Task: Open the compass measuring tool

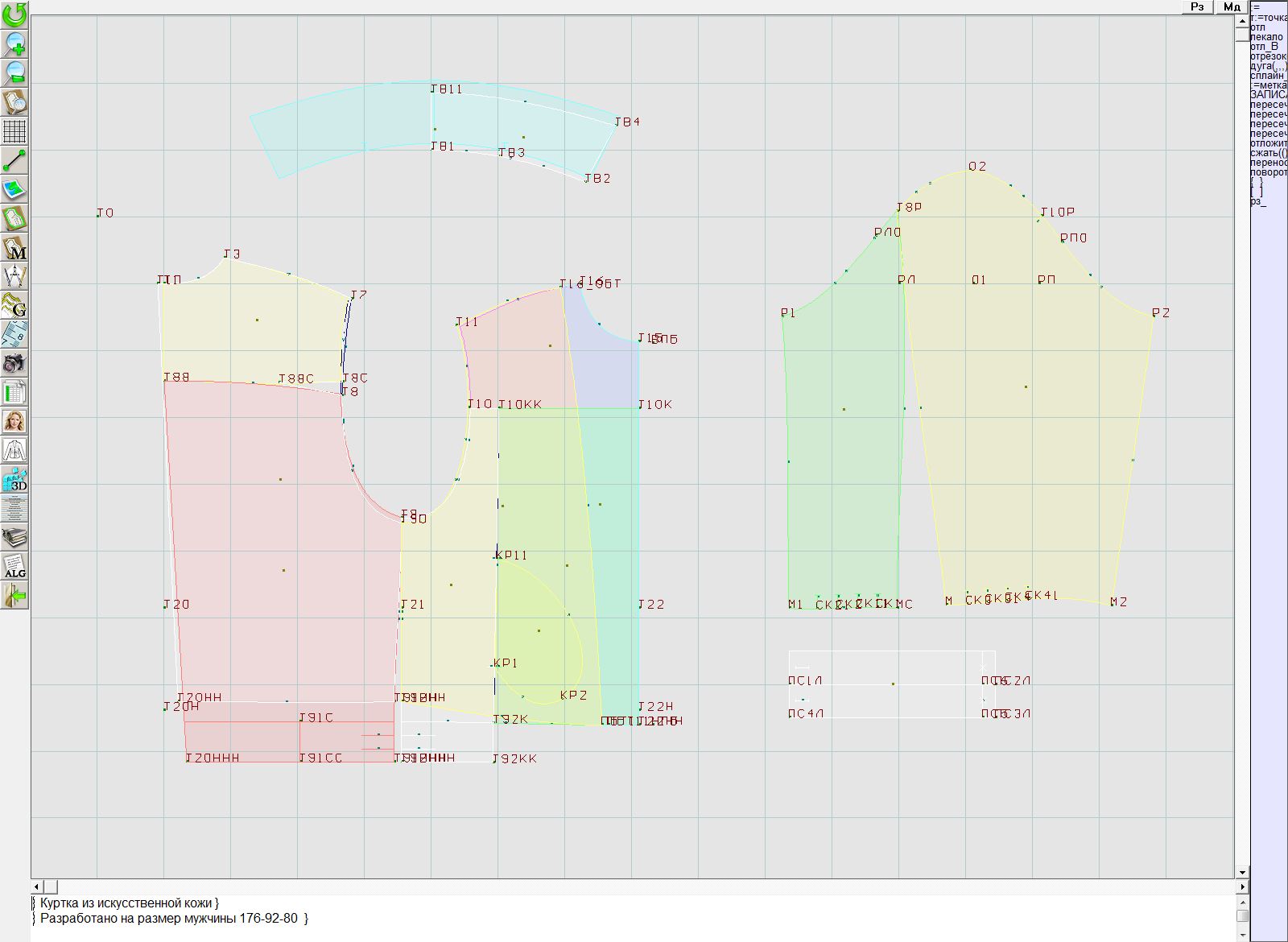Action: [x=14, y=276]
